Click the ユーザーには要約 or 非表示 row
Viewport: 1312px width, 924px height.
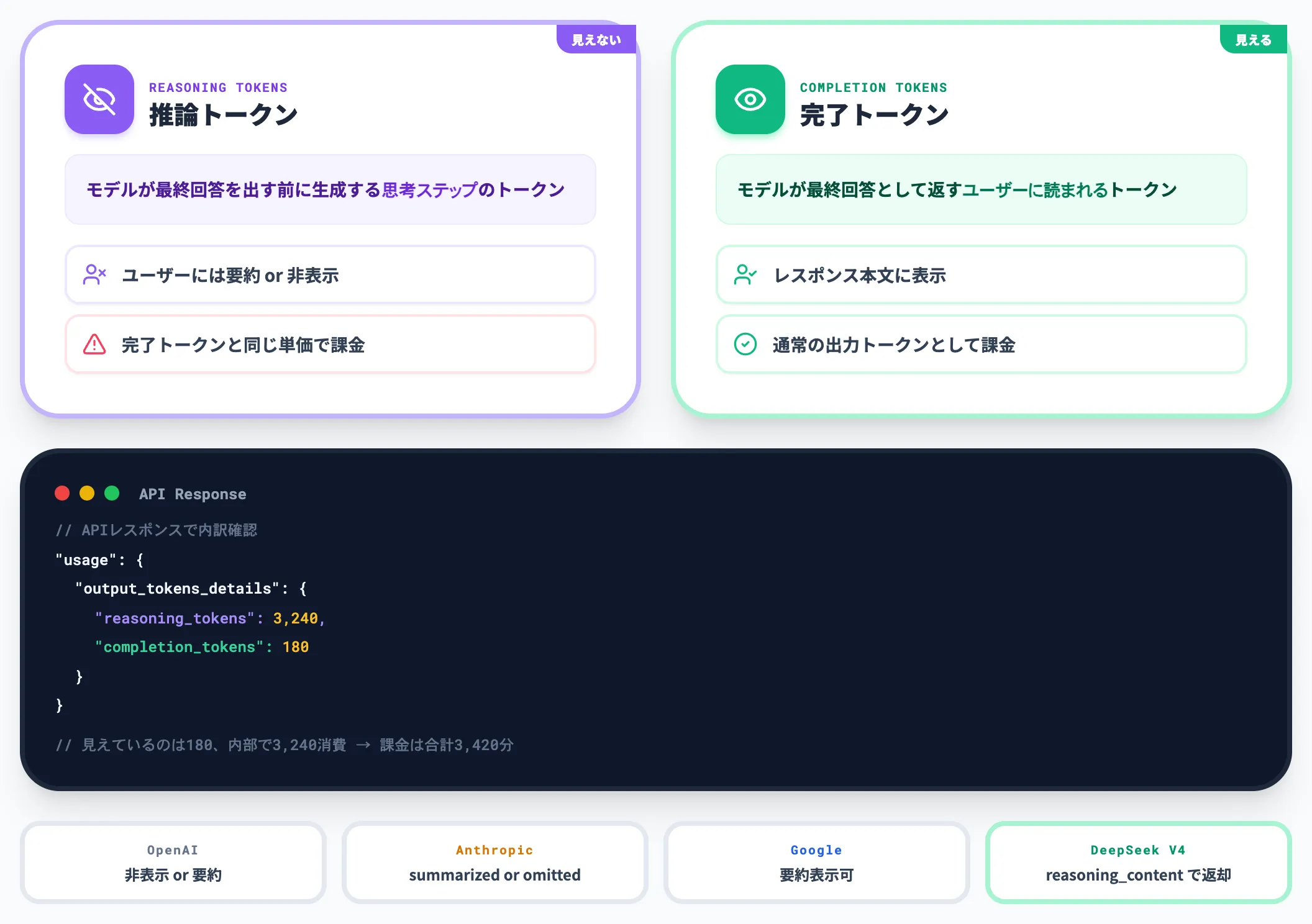click(x=330, y=274)
